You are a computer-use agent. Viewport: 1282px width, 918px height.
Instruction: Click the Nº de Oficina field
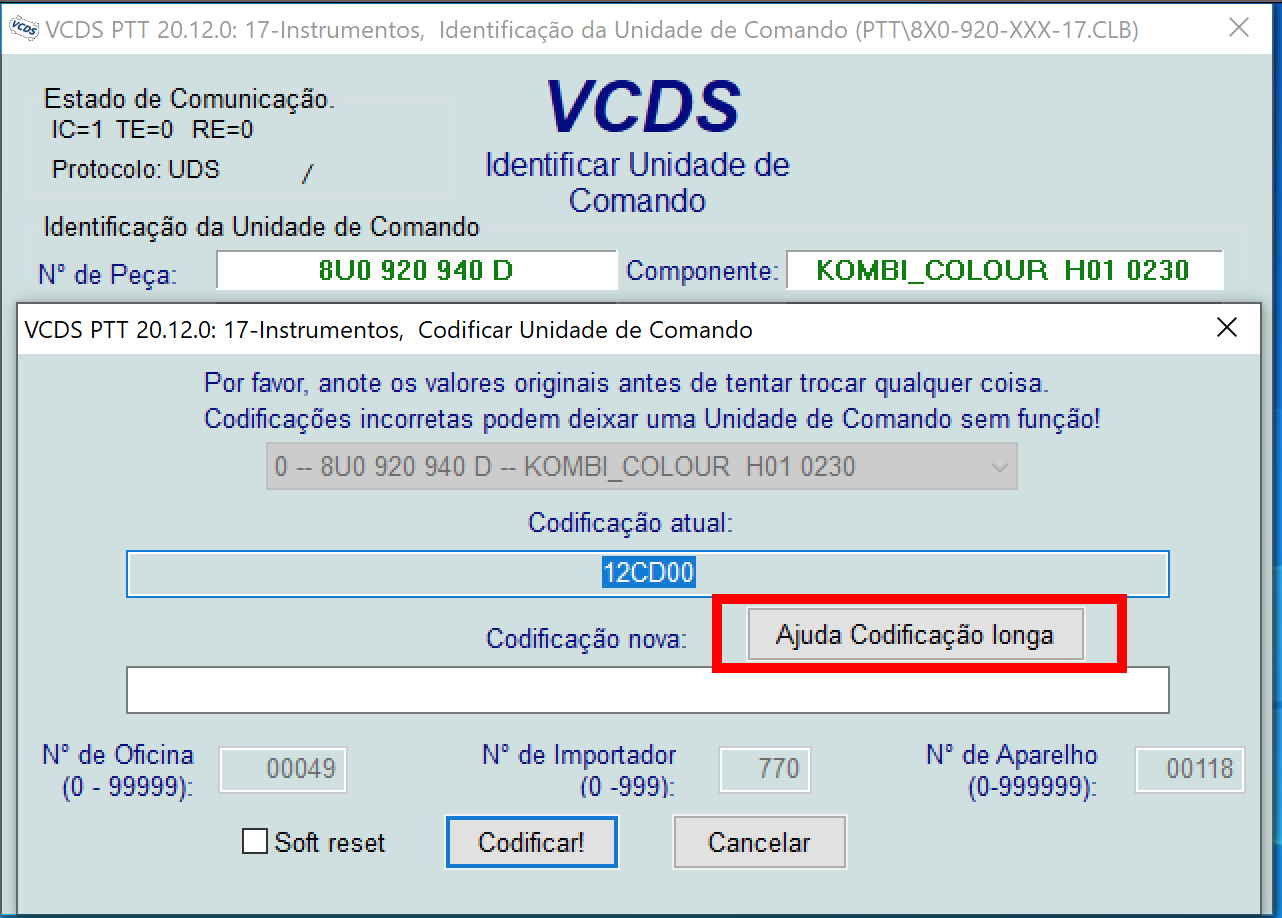[x=283, y=769]
